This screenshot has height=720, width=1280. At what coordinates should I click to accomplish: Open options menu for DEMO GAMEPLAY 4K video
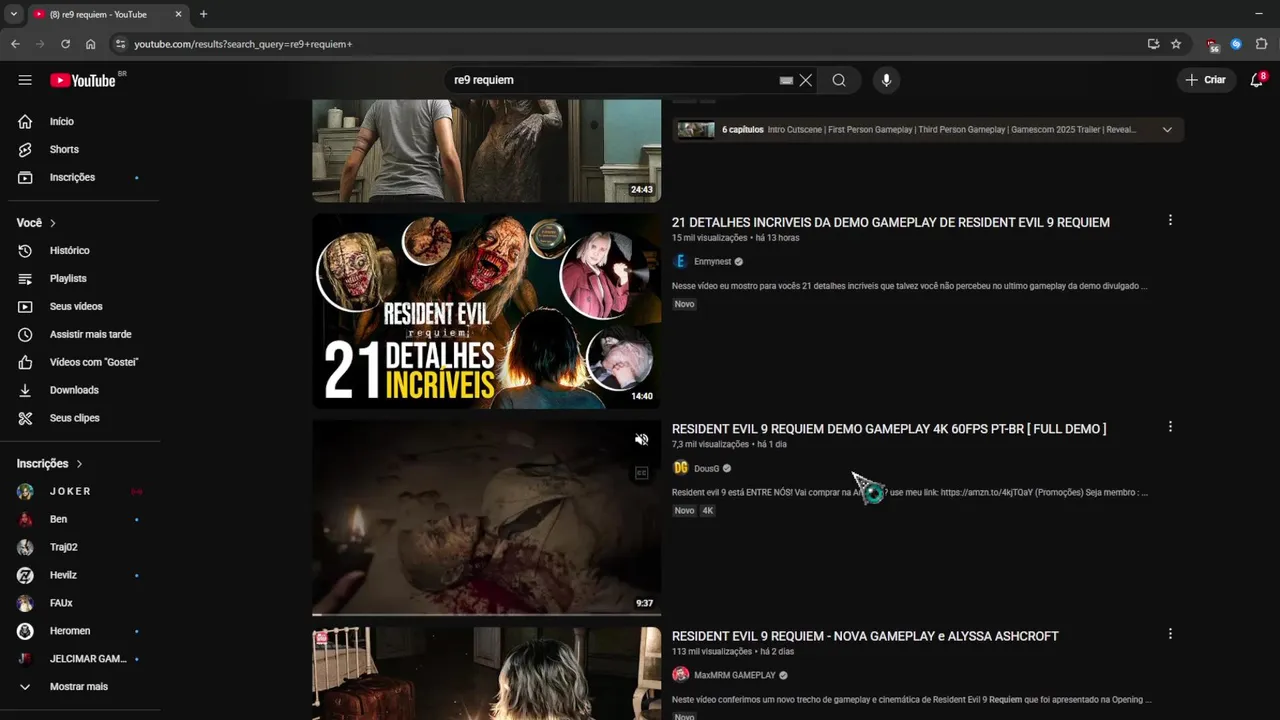(x=1170, y=427)
